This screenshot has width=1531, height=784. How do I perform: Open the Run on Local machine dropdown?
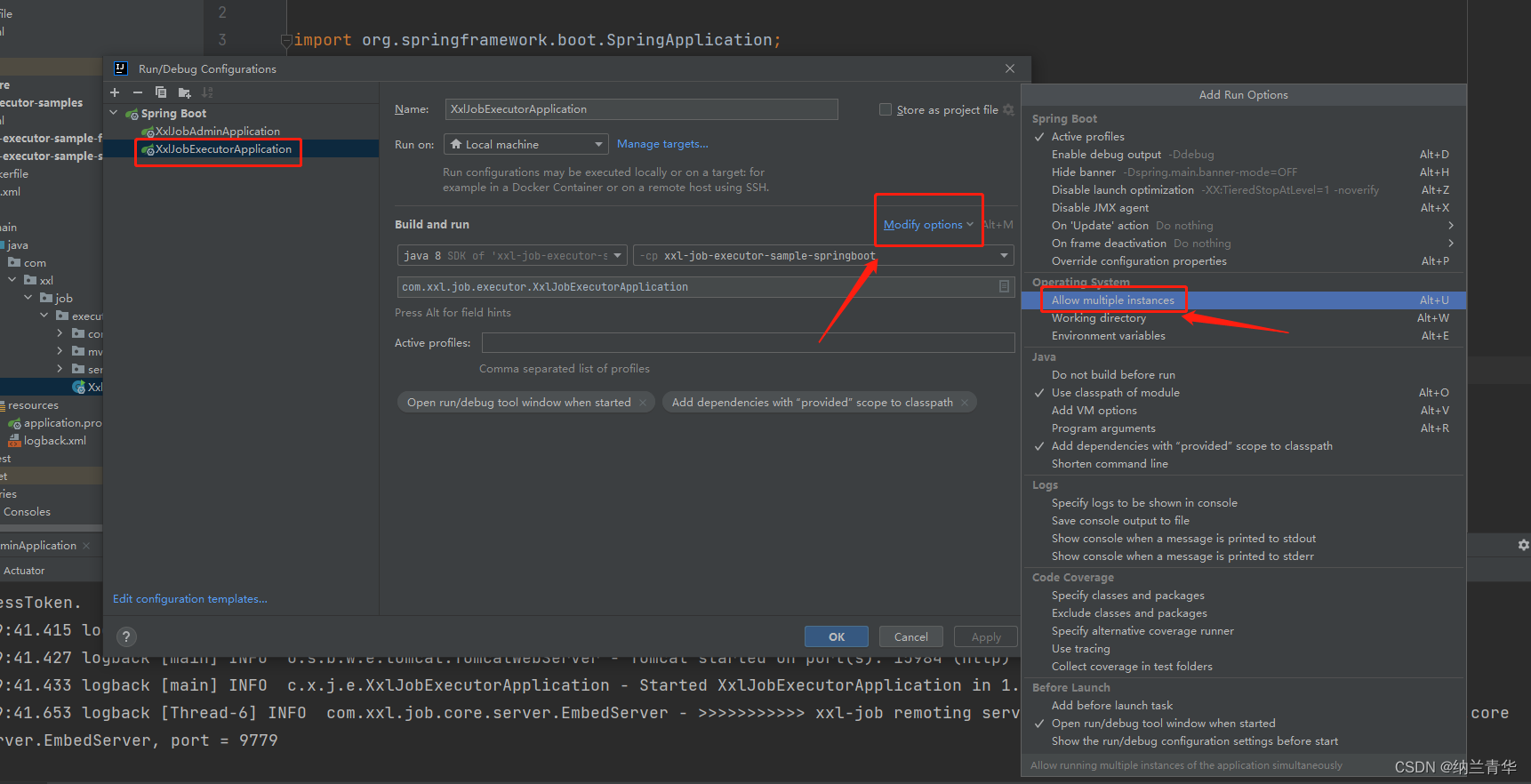click(x=526, y=144)
